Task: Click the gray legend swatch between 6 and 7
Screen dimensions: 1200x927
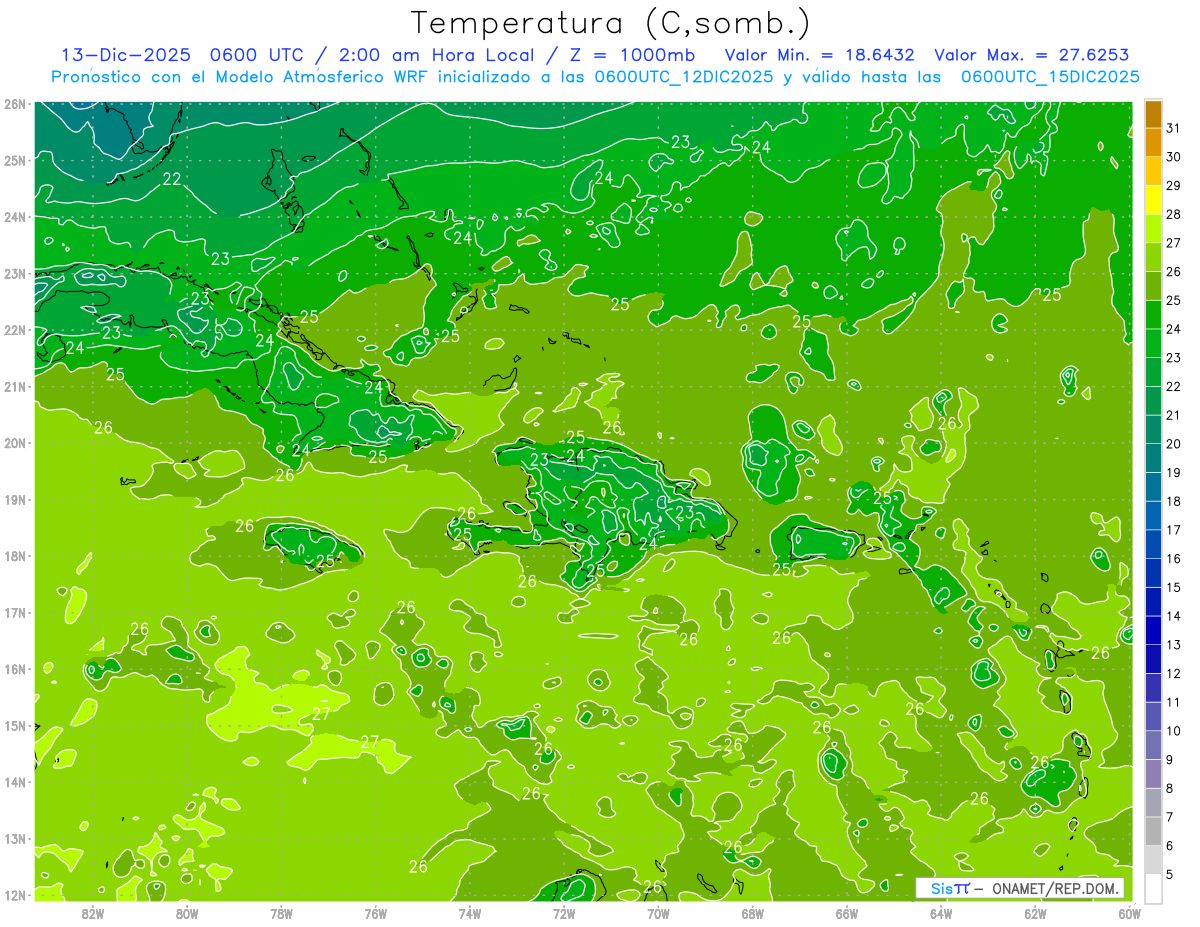Action: coord(1153,832)
